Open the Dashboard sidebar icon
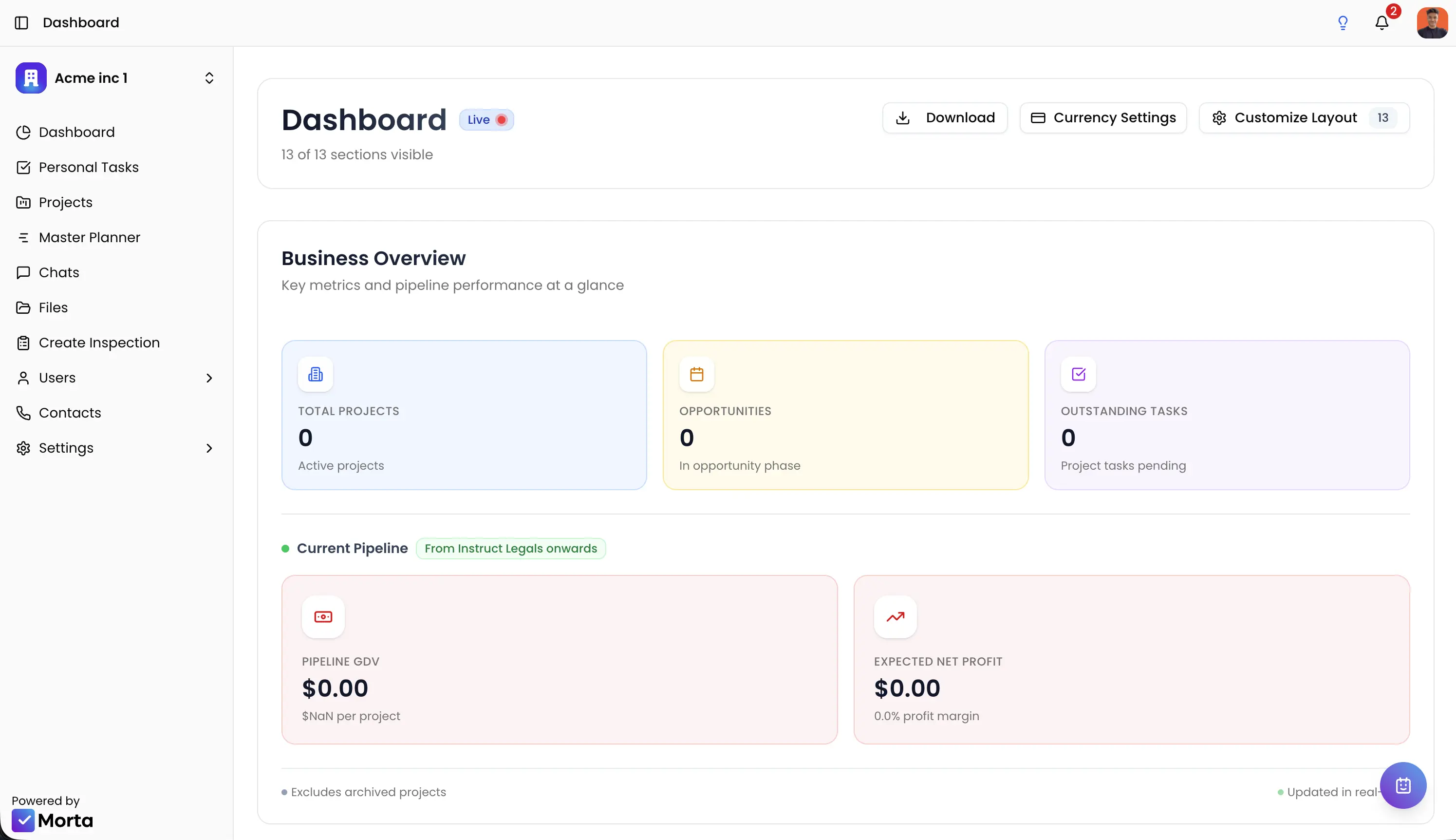The image size is (1456, 840). 76,132
